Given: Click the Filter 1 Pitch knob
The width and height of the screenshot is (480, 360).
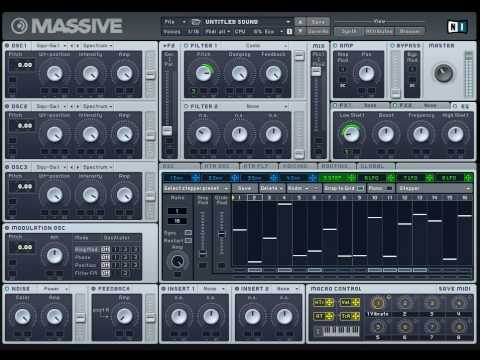Looking at the screenshot, I should tap(203, 73).
